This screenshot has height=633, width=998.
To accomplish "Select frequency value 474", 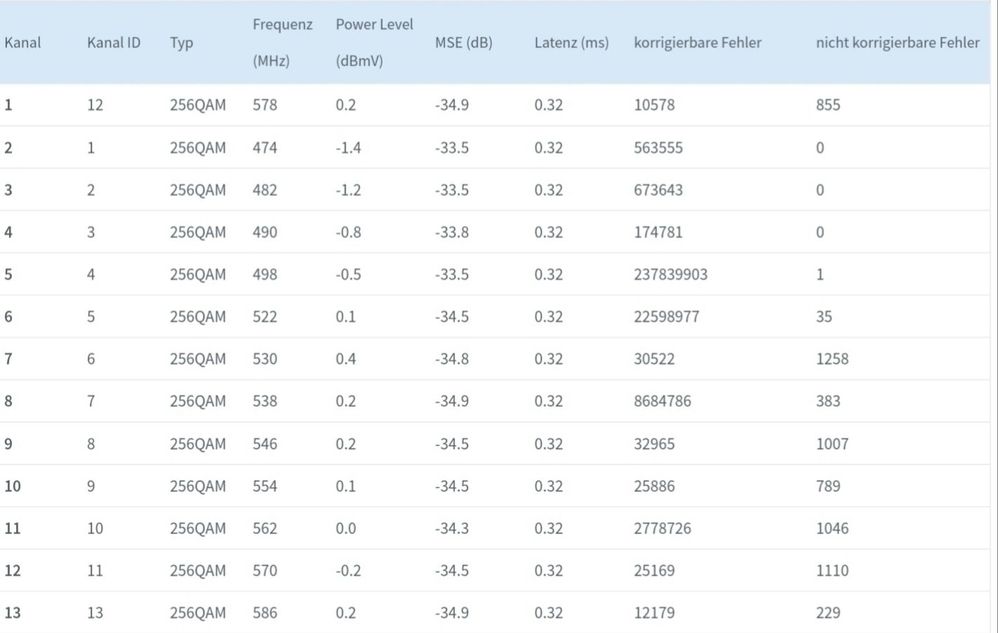I will [x=265, y=148].
